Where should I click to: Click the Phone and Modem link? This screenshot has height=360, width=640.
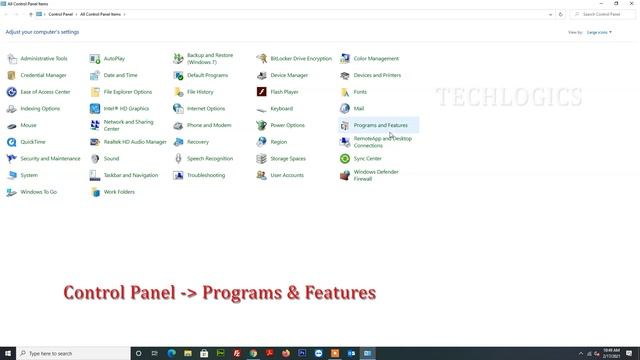[x=209, y=125]
